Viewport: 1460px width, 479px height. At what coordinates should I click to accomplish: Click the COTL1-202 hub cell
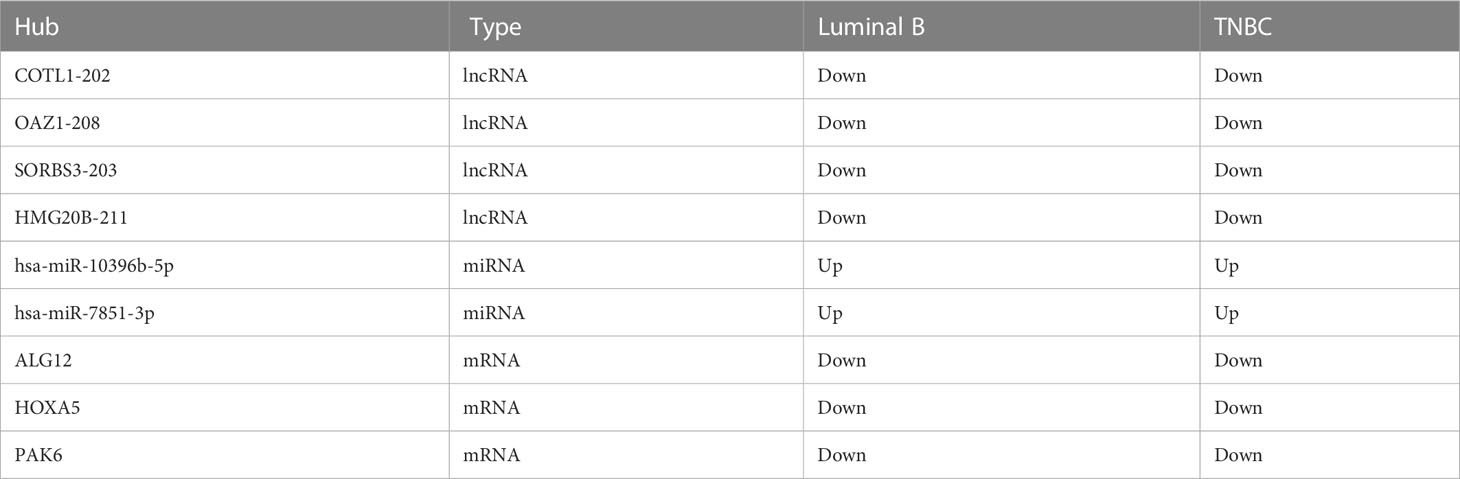coord(63,76)
